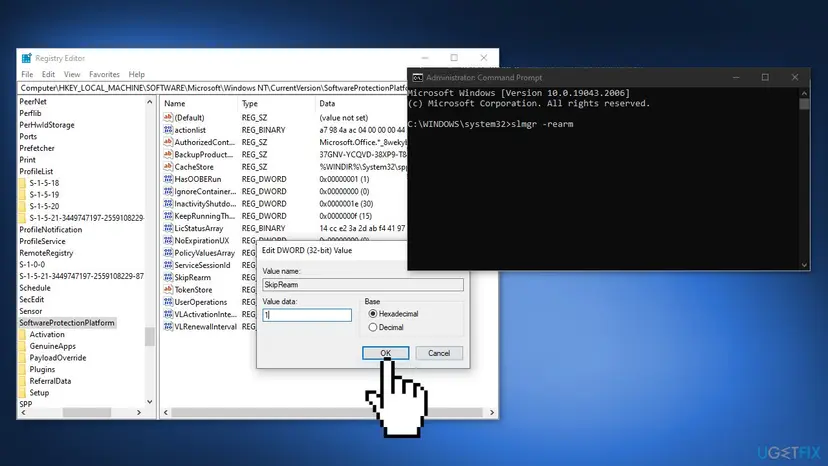Click the S-1-5-18 folder icon

(x=22, y=183)
